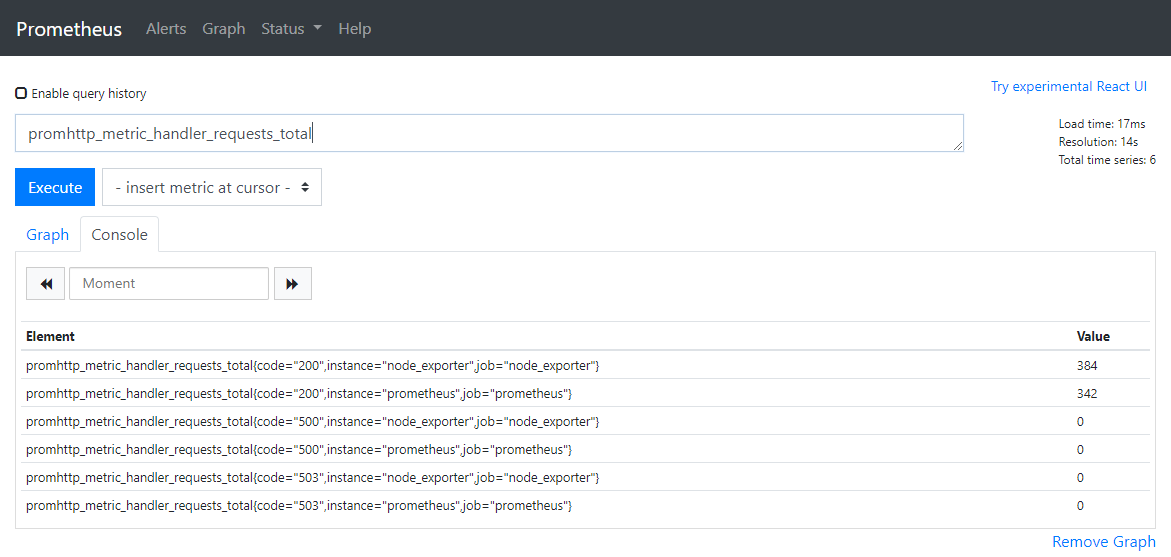1171x557 pixels.
Task: Open the Alerts page
Action: tap(166, 29)
